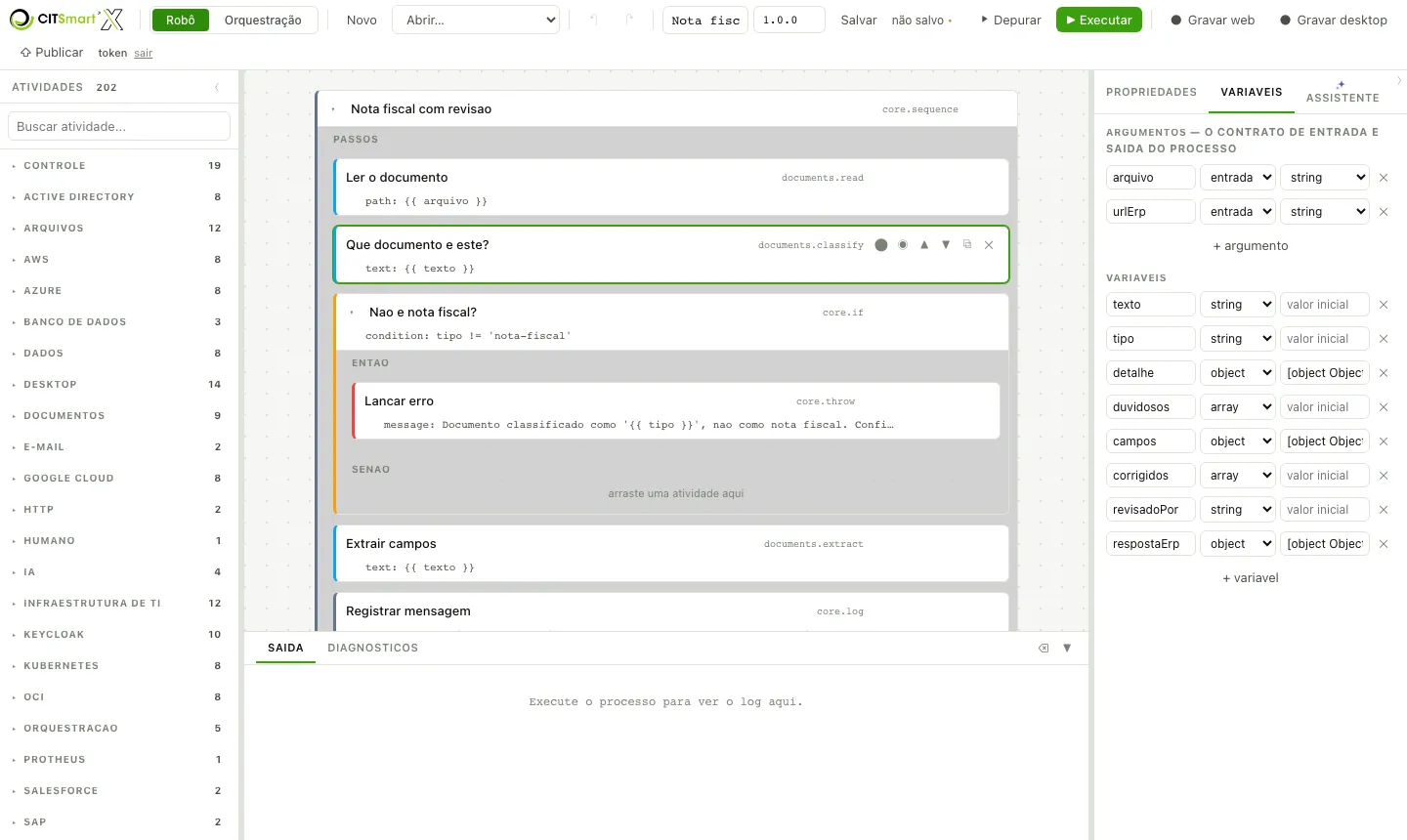This screenshot has height=840, width=1407.
Task: Duplicate the 'Que documento e este?' step
Action: pyautogui.click(x=967, y=245)
